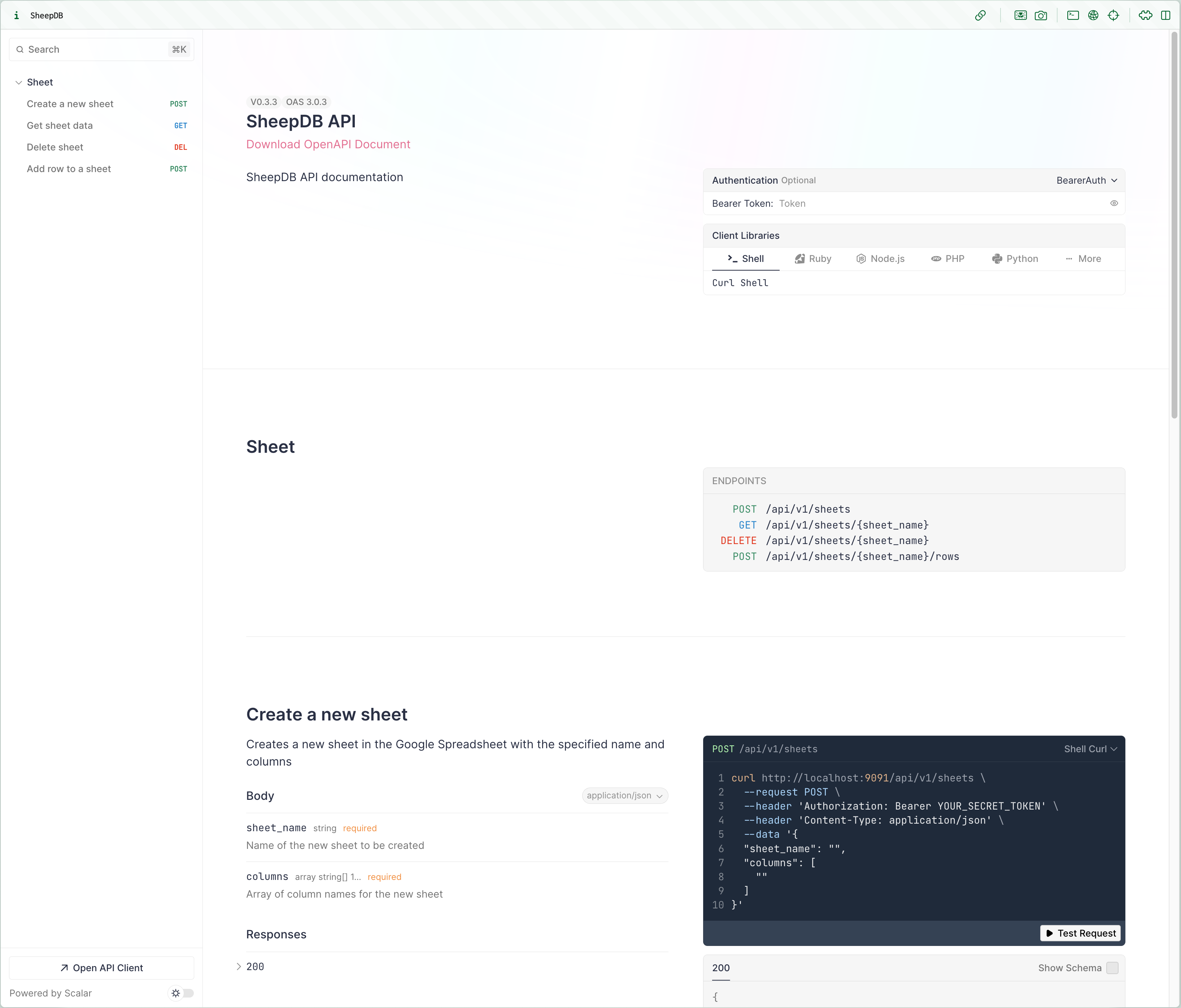Image resolution: width=1181 pixels, height=1008 pixels.
Task: Open the terminal console icon
Action: pos(1073,16)
